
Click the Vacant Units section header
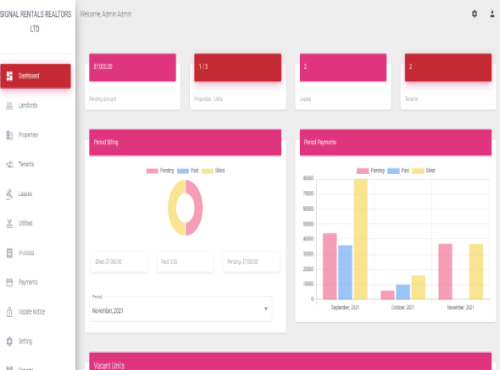point(290,361)
